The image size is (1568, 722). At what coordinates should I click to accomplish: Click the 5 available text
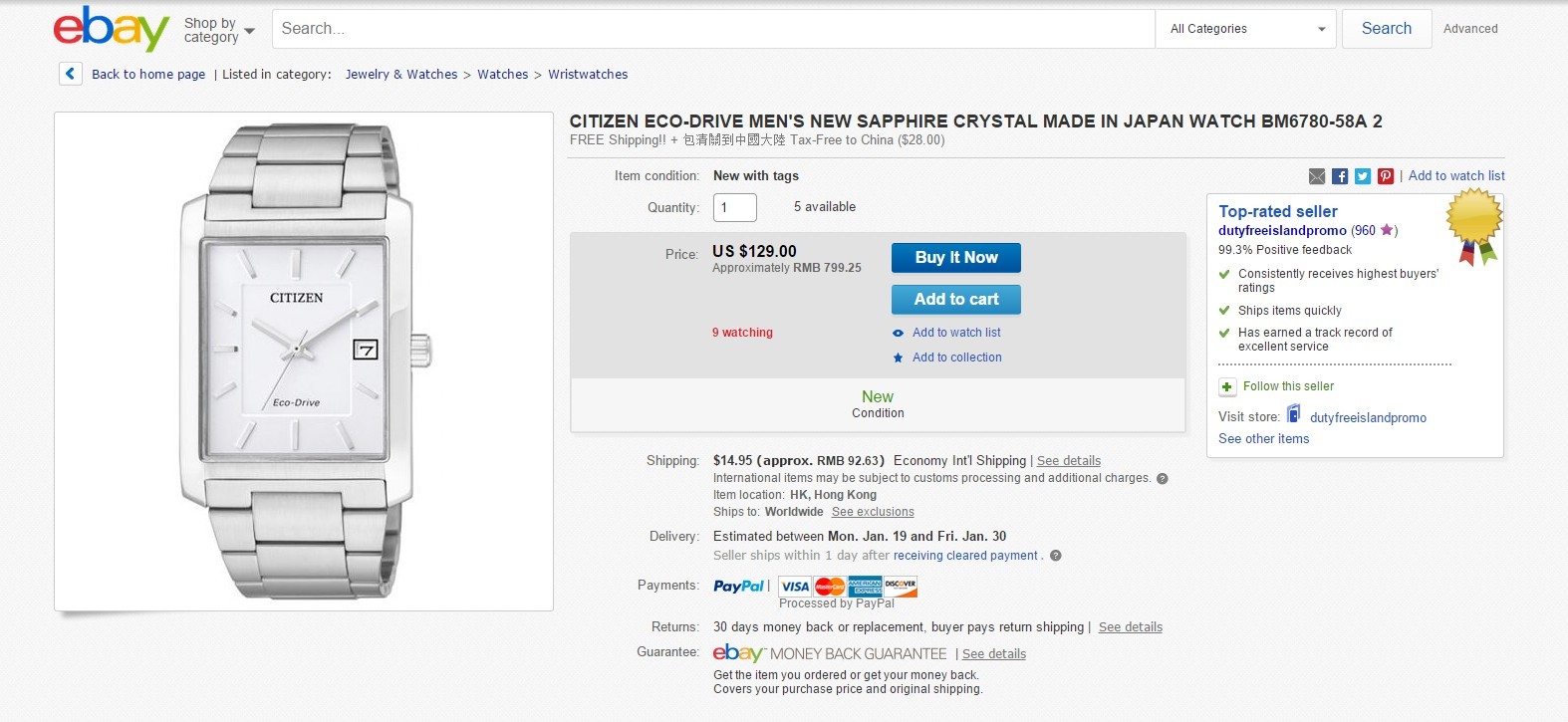point(825,207)
